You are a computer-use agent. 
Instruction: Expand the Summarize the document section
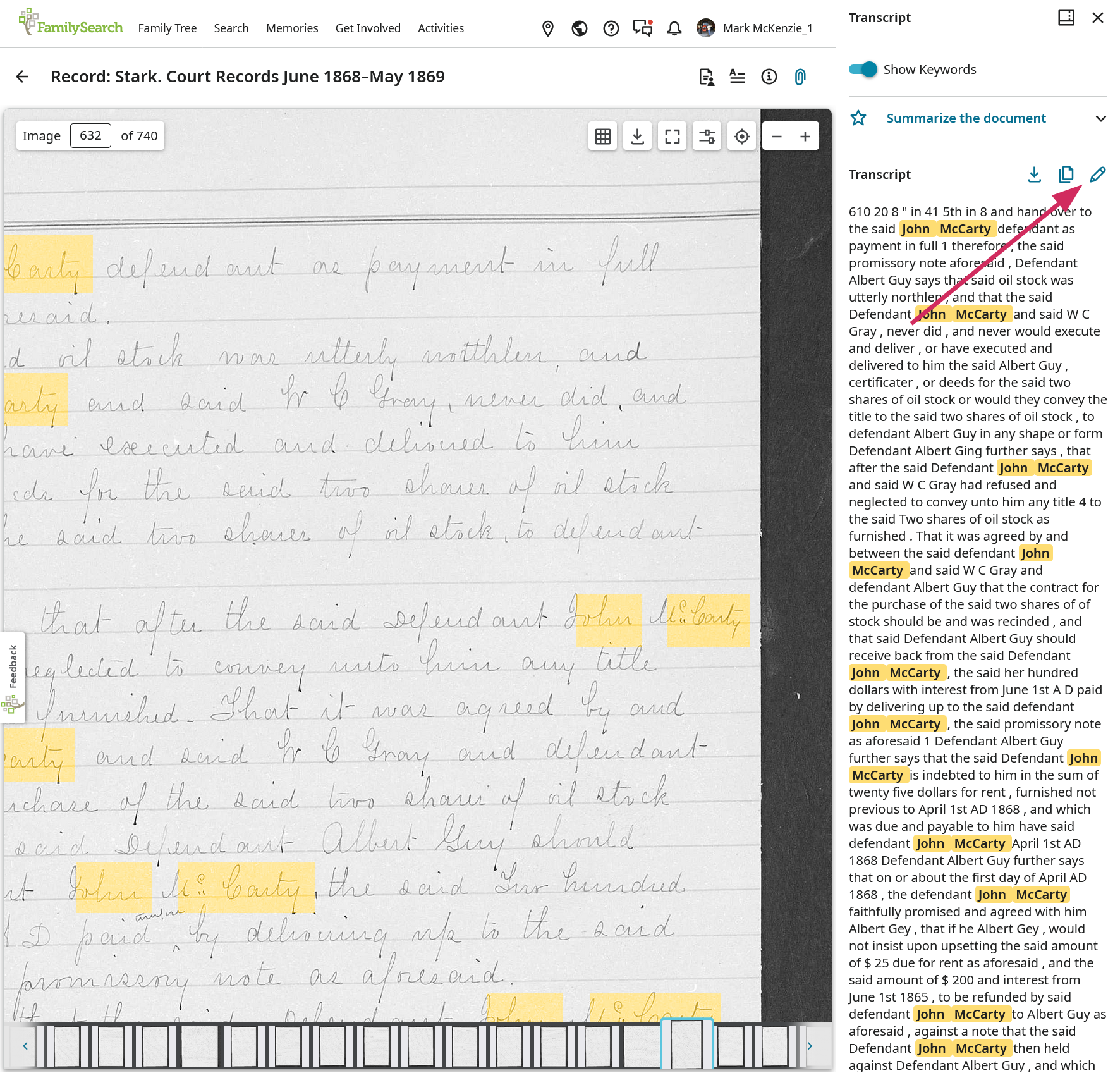pos(1101,118)
